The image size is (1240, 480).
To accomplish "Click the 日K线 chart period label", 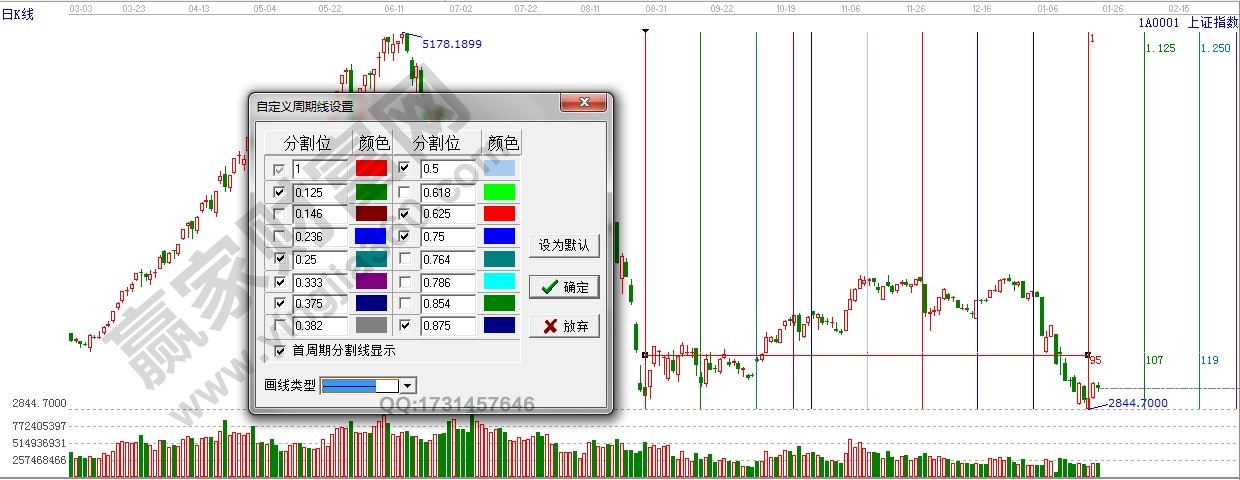I will (x=17, y=15).
